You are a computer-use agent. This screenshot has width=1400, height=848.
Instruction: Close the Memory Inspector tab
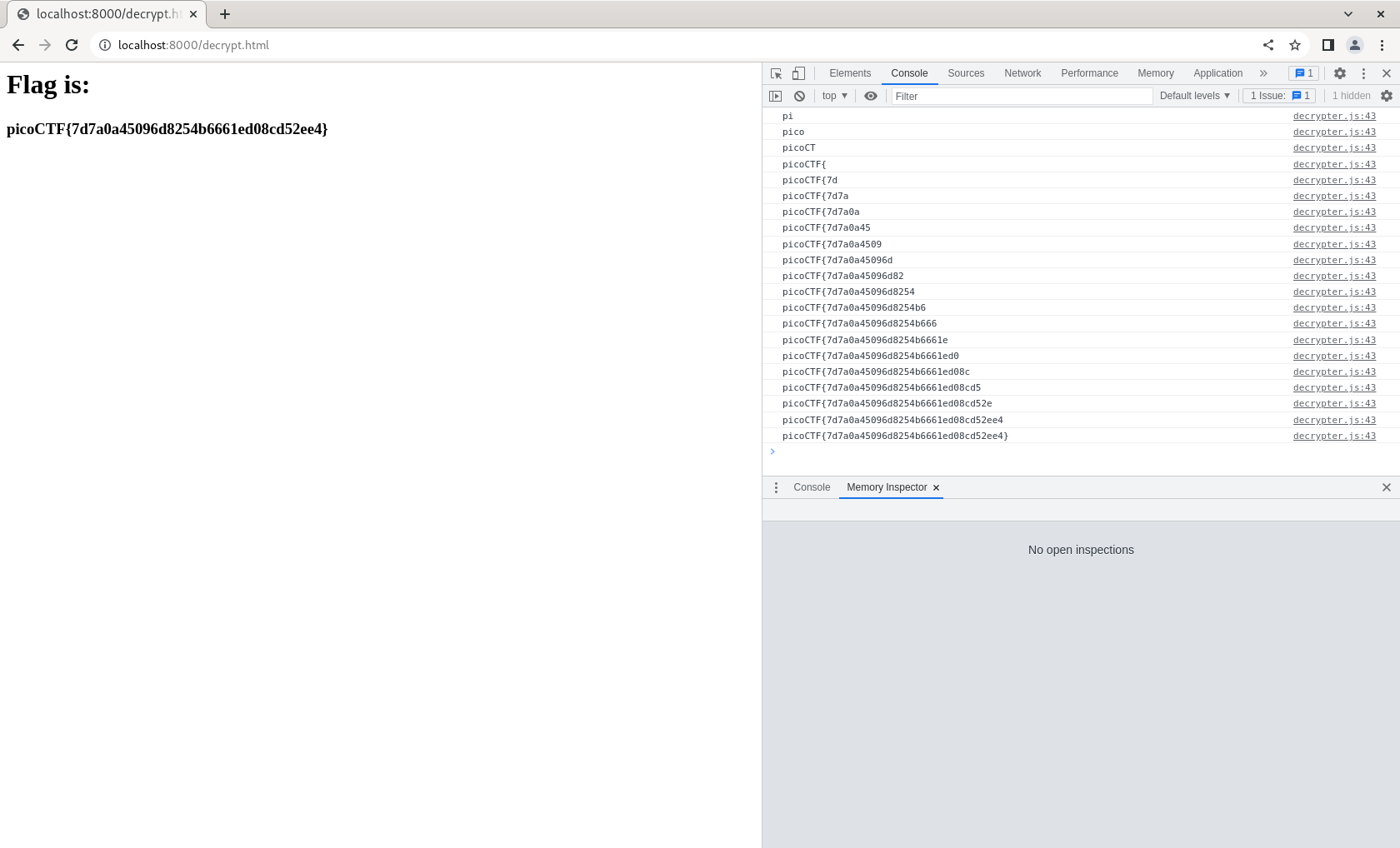pos(936,488)
